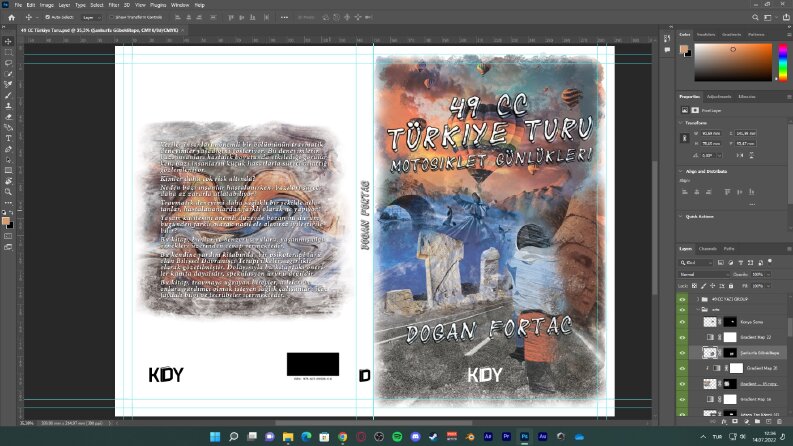Image resolution: width=793 pixels, height=446 pixels.
Task: Select the Zoom tool
Action: coord(8,192)
